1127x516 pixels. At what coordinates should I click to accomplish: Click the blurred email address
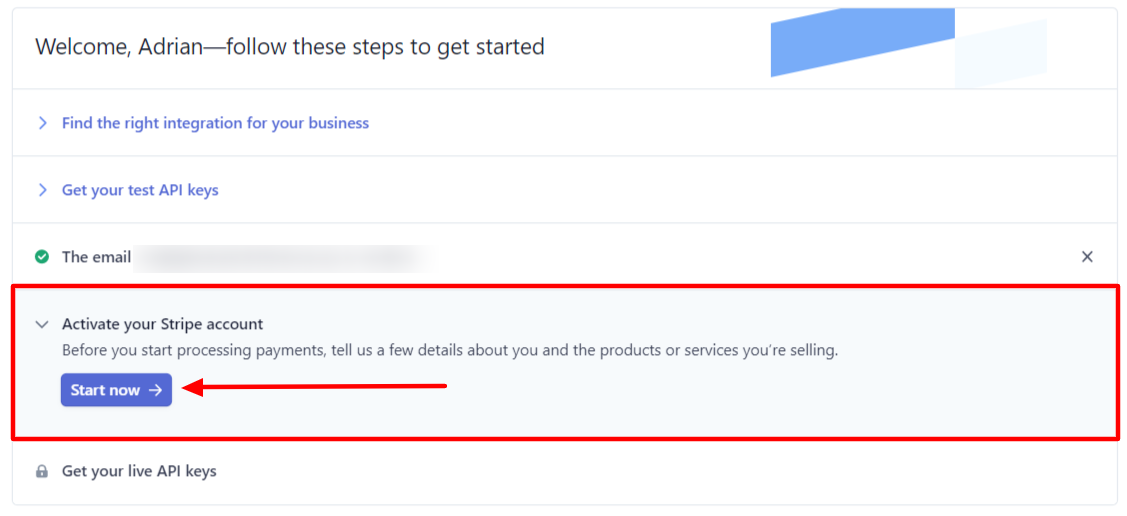pos(285,257)
